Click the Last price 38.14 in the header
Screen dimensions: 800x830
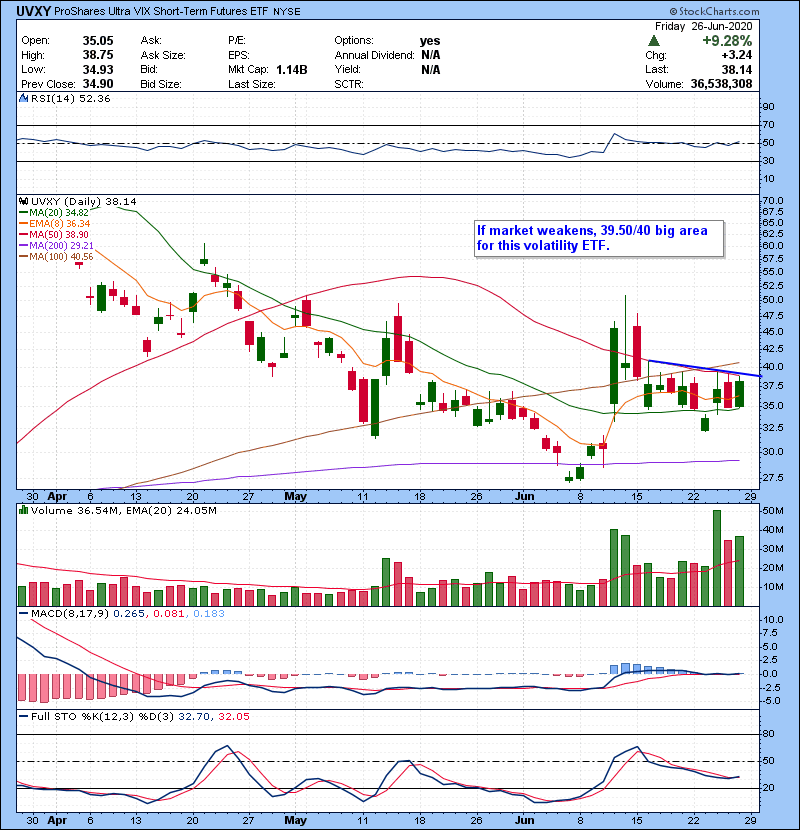(x=737, y=69)
